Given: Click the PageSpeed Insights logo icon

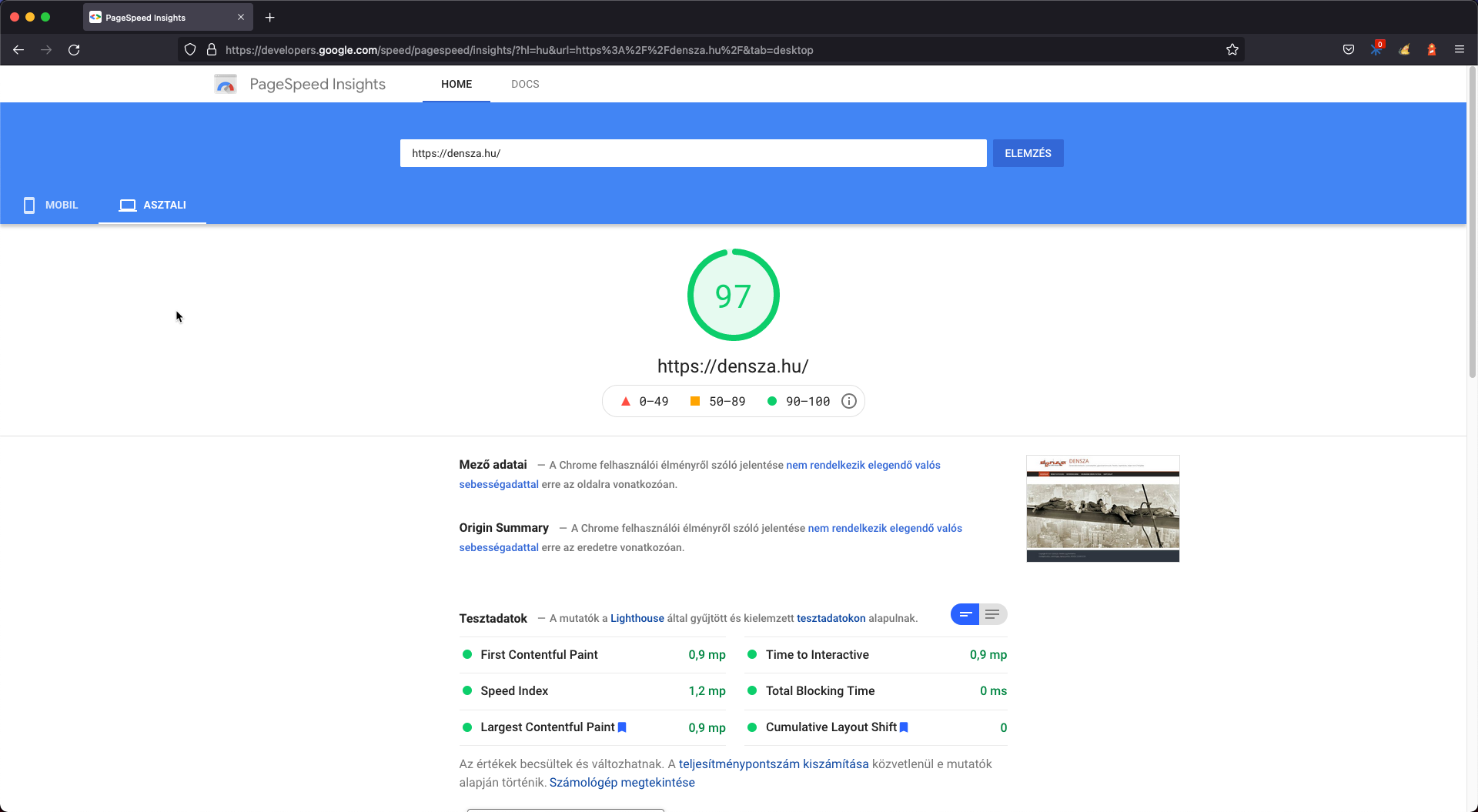Looking at the screenshot, I should point(226,84).
